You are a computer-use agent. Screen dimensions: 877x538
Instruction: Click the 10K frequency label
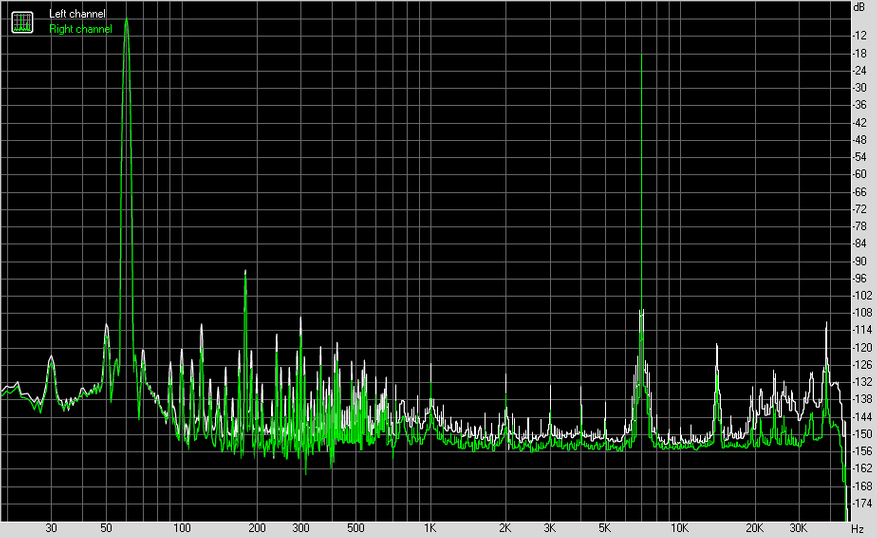click(x=680, y=528)
